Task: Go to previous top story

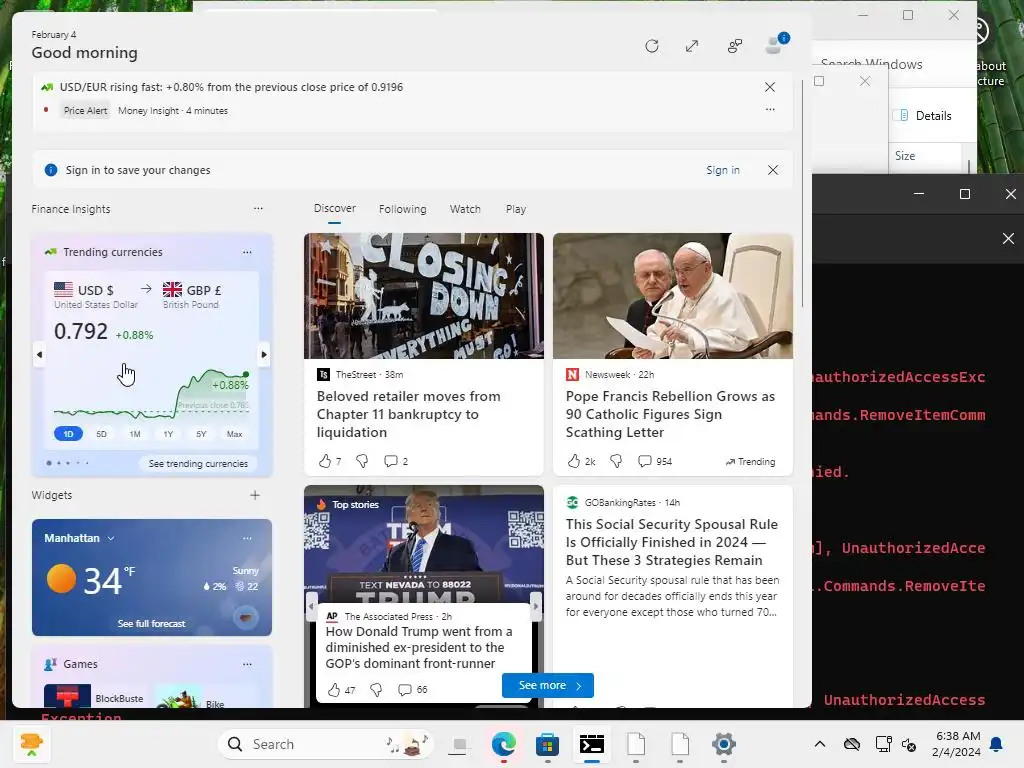Action: click(312, 605)
